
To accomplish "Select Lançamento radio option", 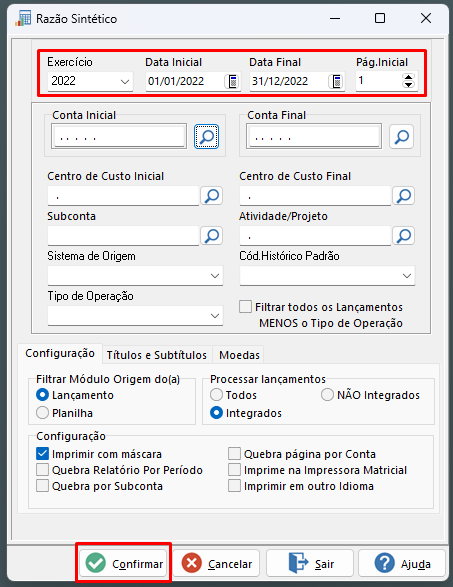I will tap(42, 395).
